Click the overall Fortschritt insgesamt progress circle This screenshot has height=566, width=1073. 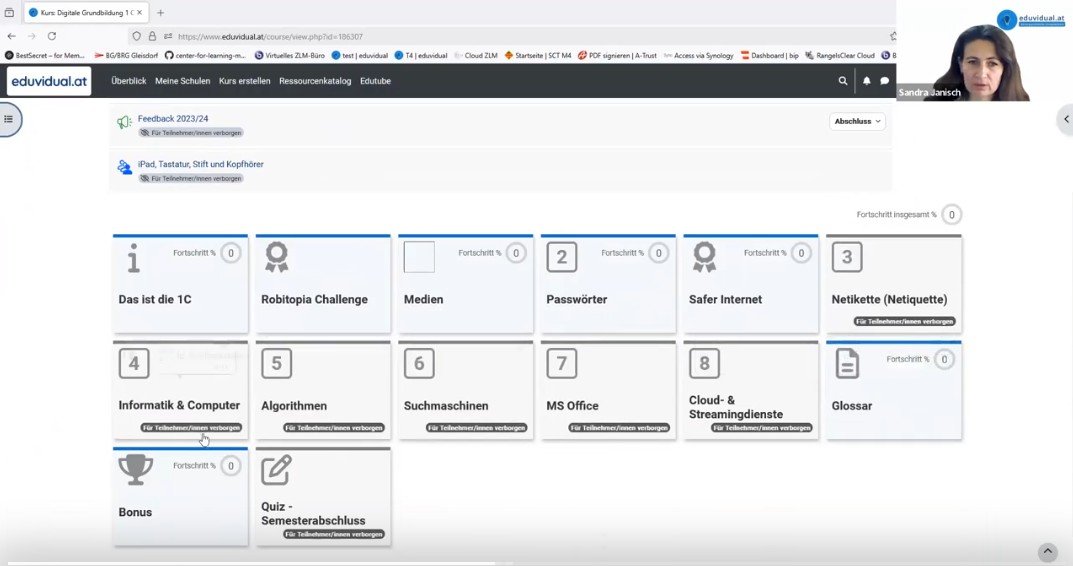coord(952,214)
